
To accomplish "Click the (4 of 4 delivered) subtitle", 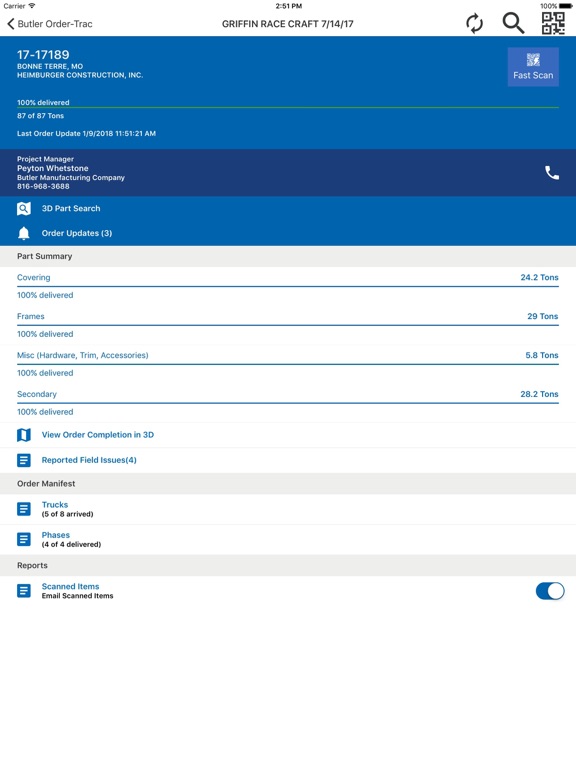I will click(72, 544).
